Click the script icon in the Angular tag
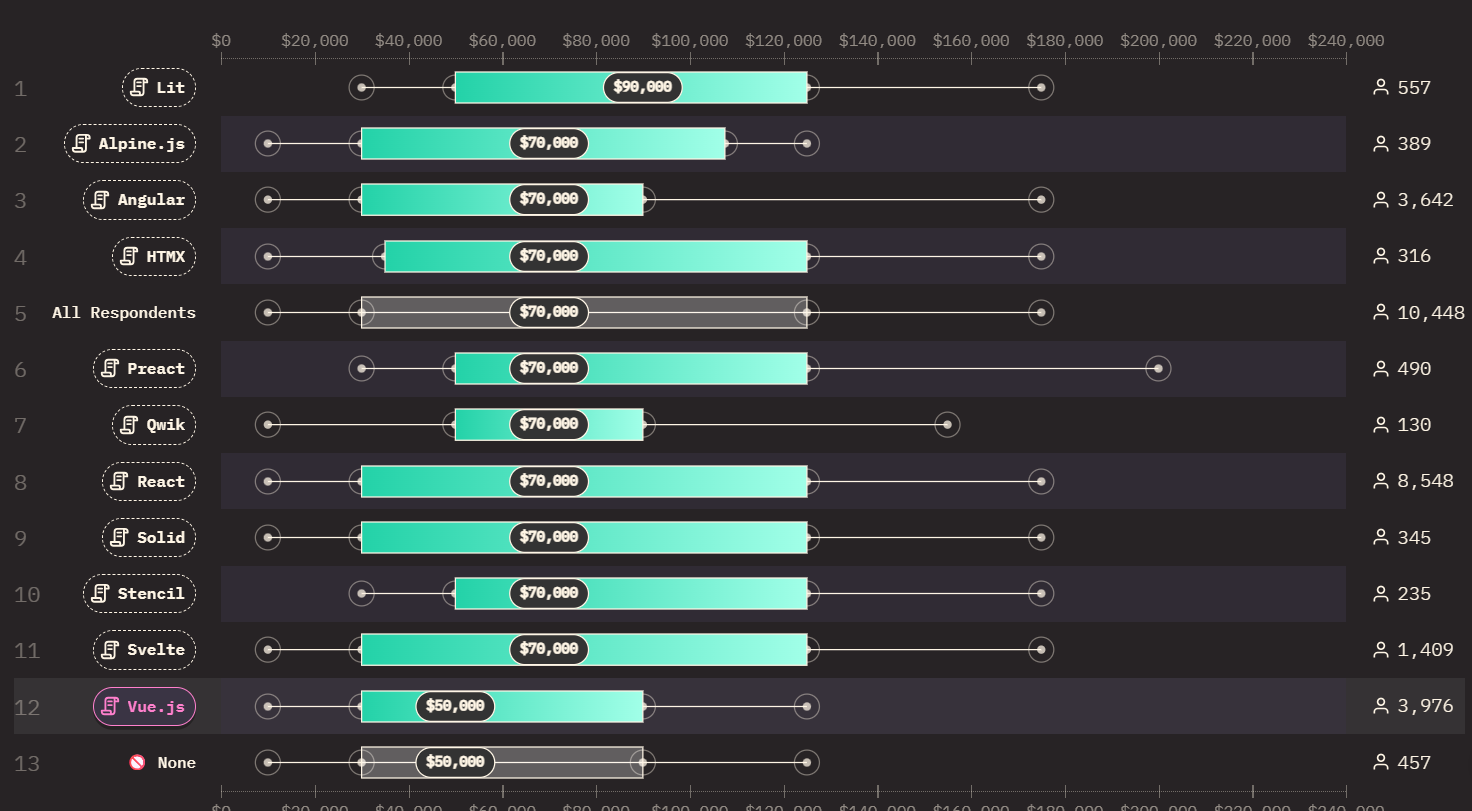Image resolution: width=1472 pixels, height=811 pixels. [100, 200]
